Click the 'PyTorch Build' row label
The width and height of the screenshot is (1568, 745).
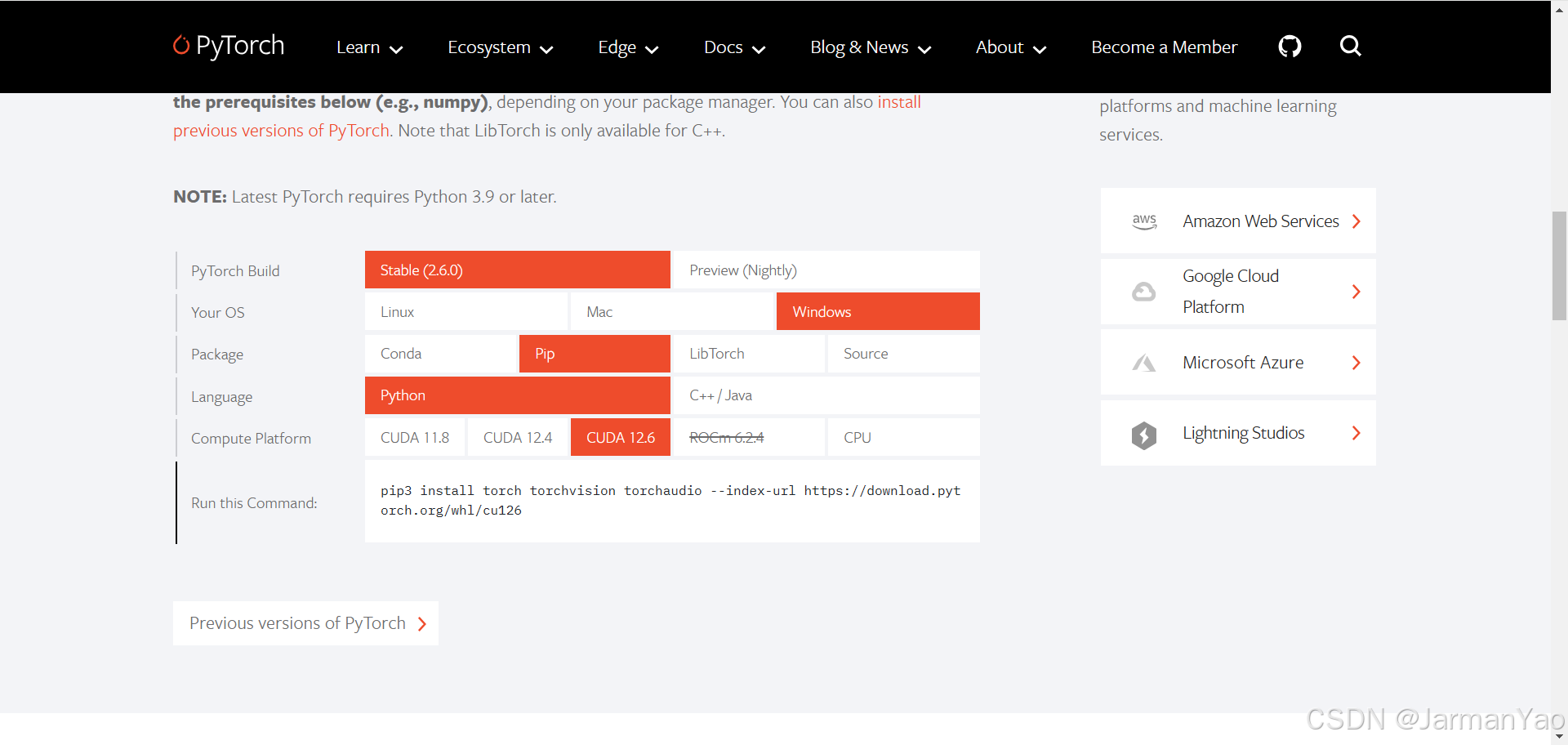pyautogui.click(x=235, y=270)
